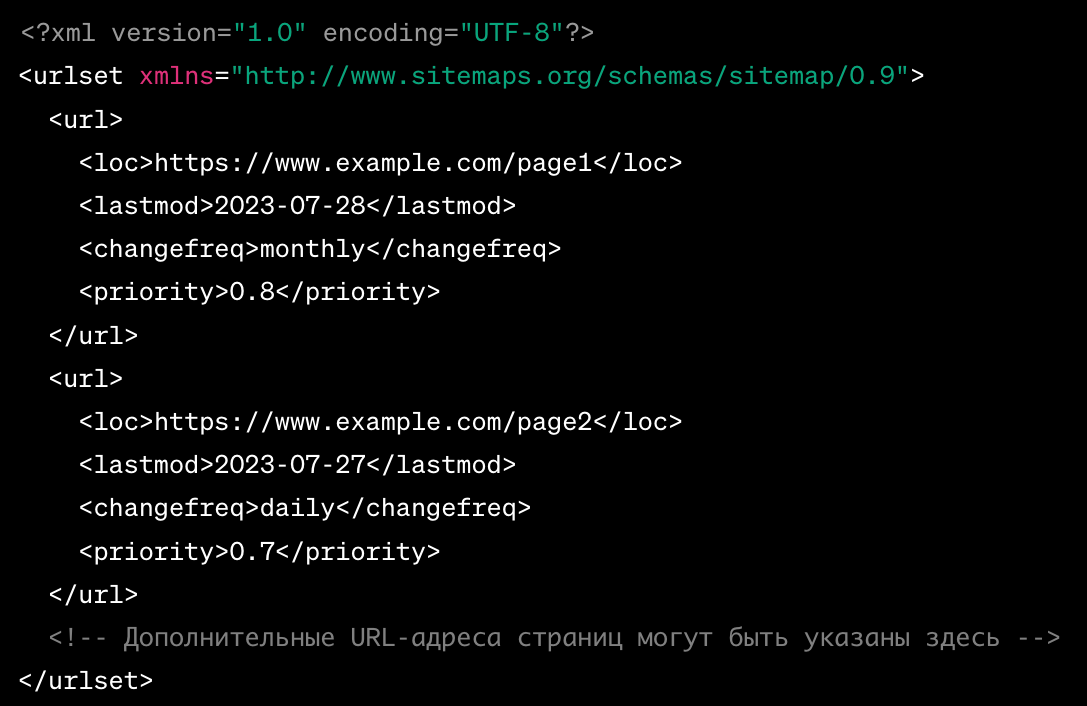This screenshot has width=1087, height=706.
Task: Click the closing </urlset> tag
Action: pos(86,681)
